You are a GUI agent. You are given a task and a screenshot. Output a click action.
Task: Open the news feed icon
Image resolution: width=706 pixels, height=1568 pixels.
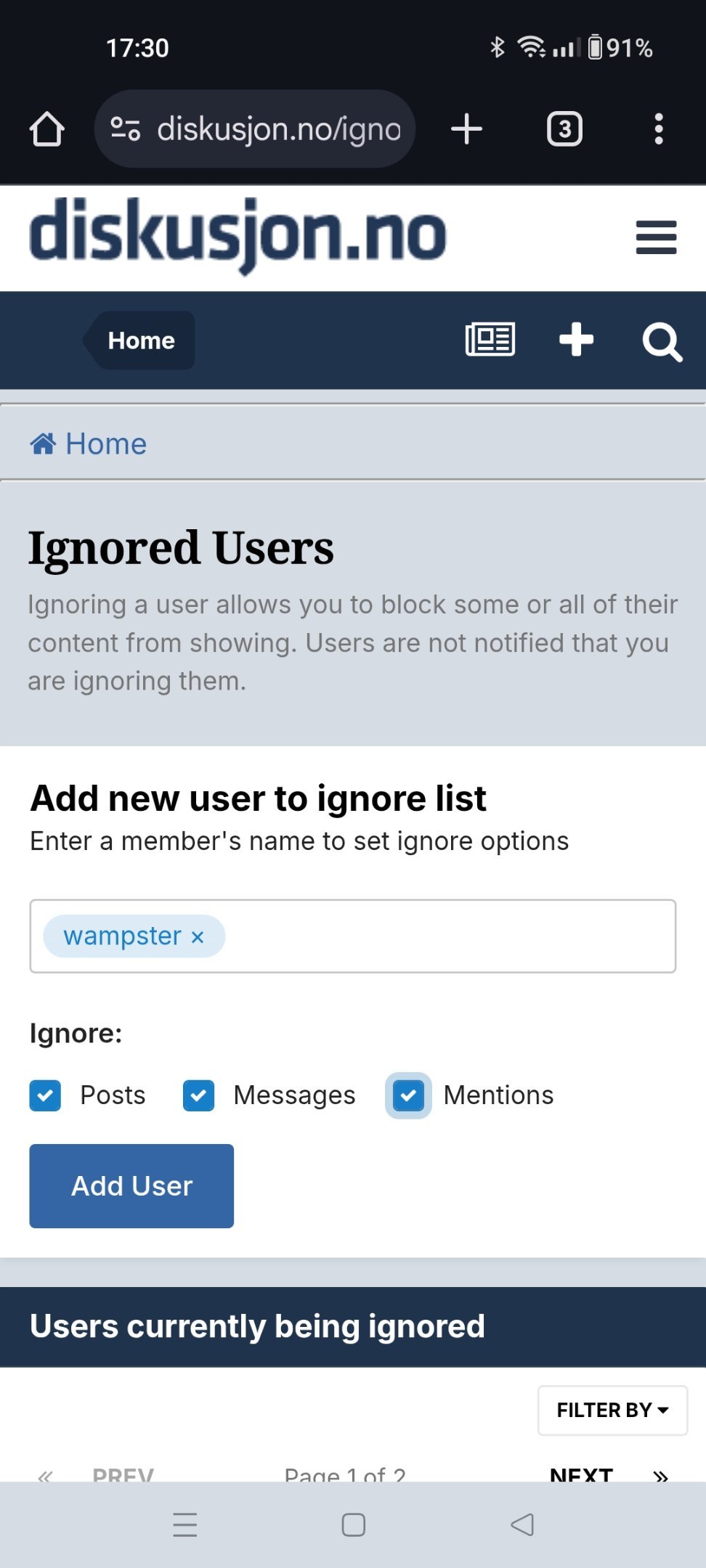[x=490, y=340]
